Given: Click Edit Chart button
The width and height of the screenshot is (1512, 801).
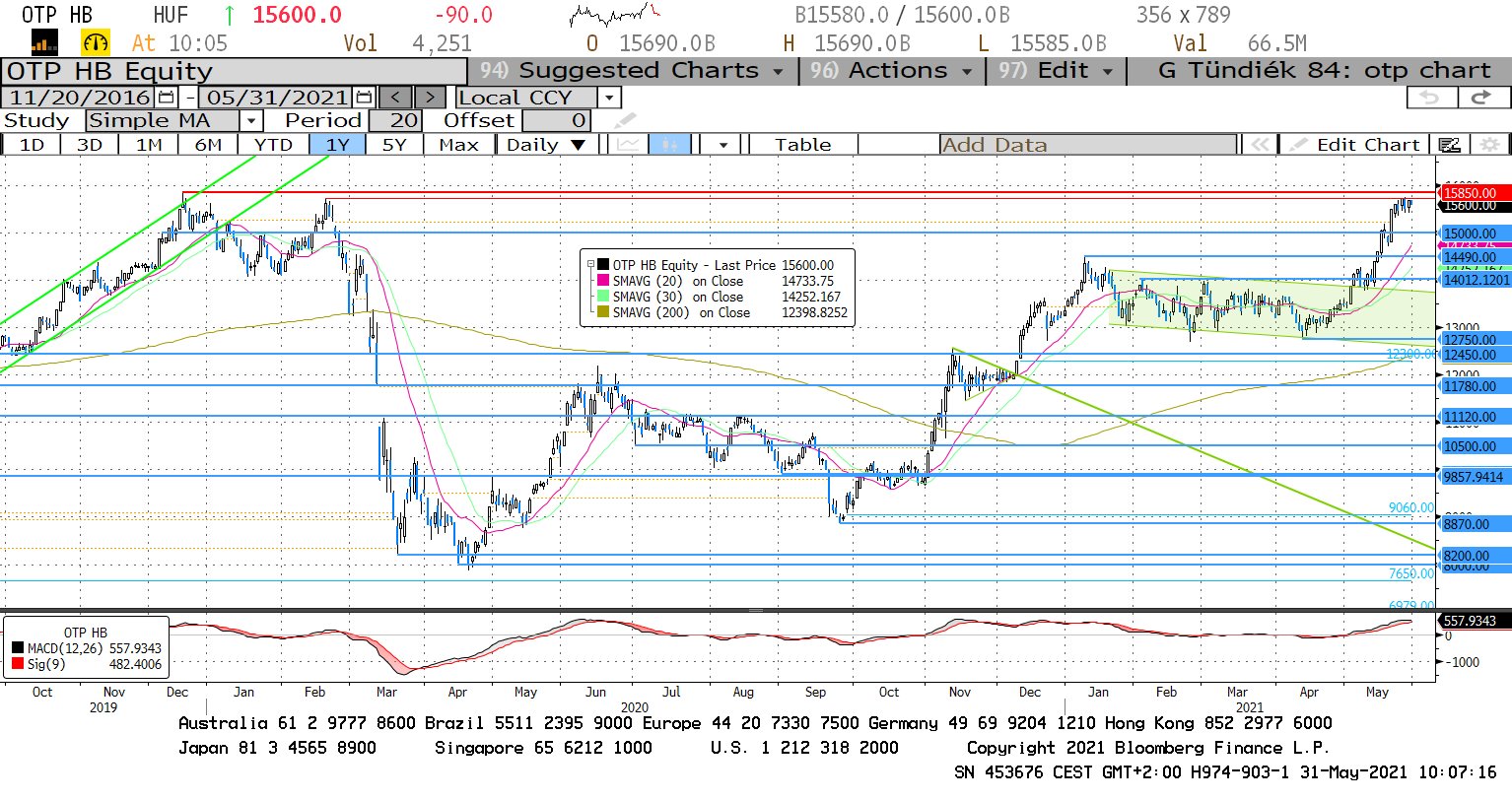Looking at the screenshot, I should (x=1355, y=145).
